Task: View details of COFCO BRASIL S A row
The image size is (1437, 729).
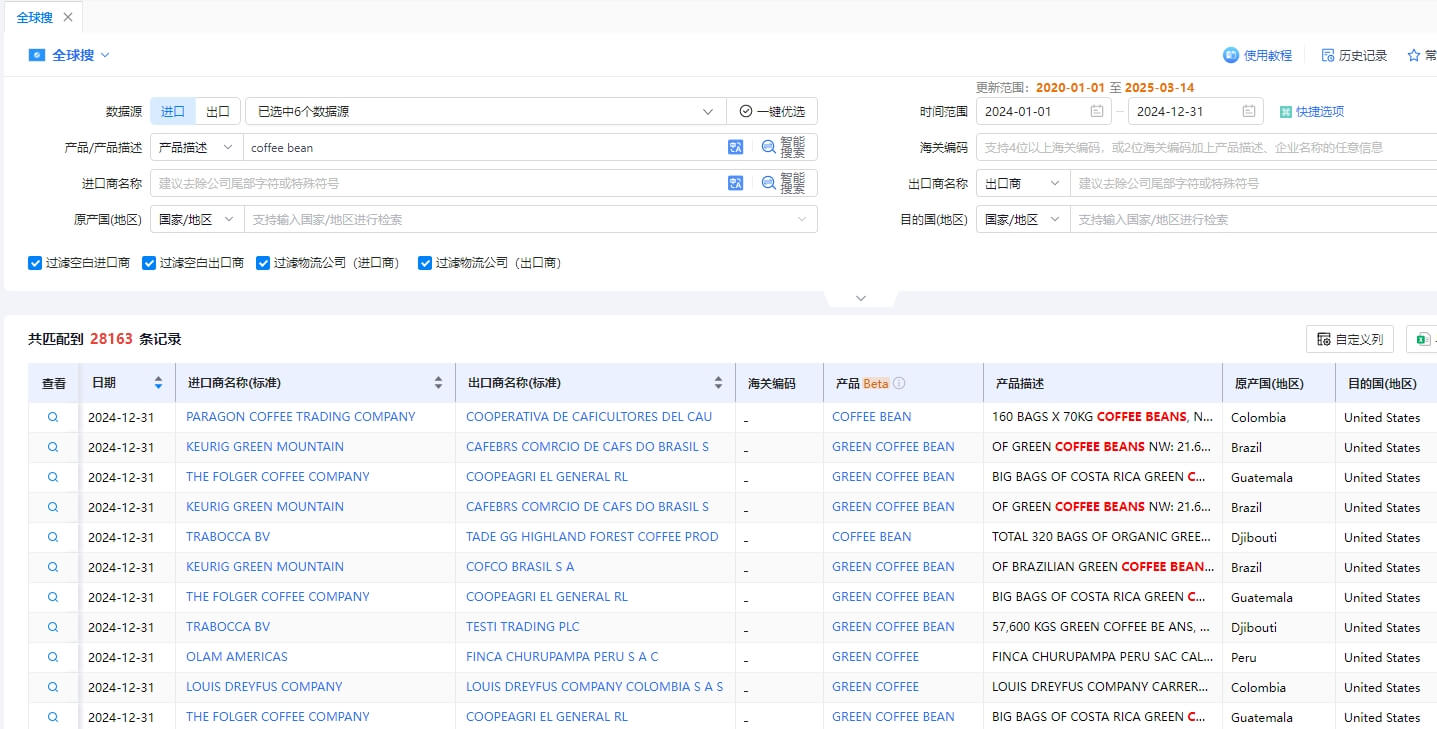Action: tap(53, 567)
